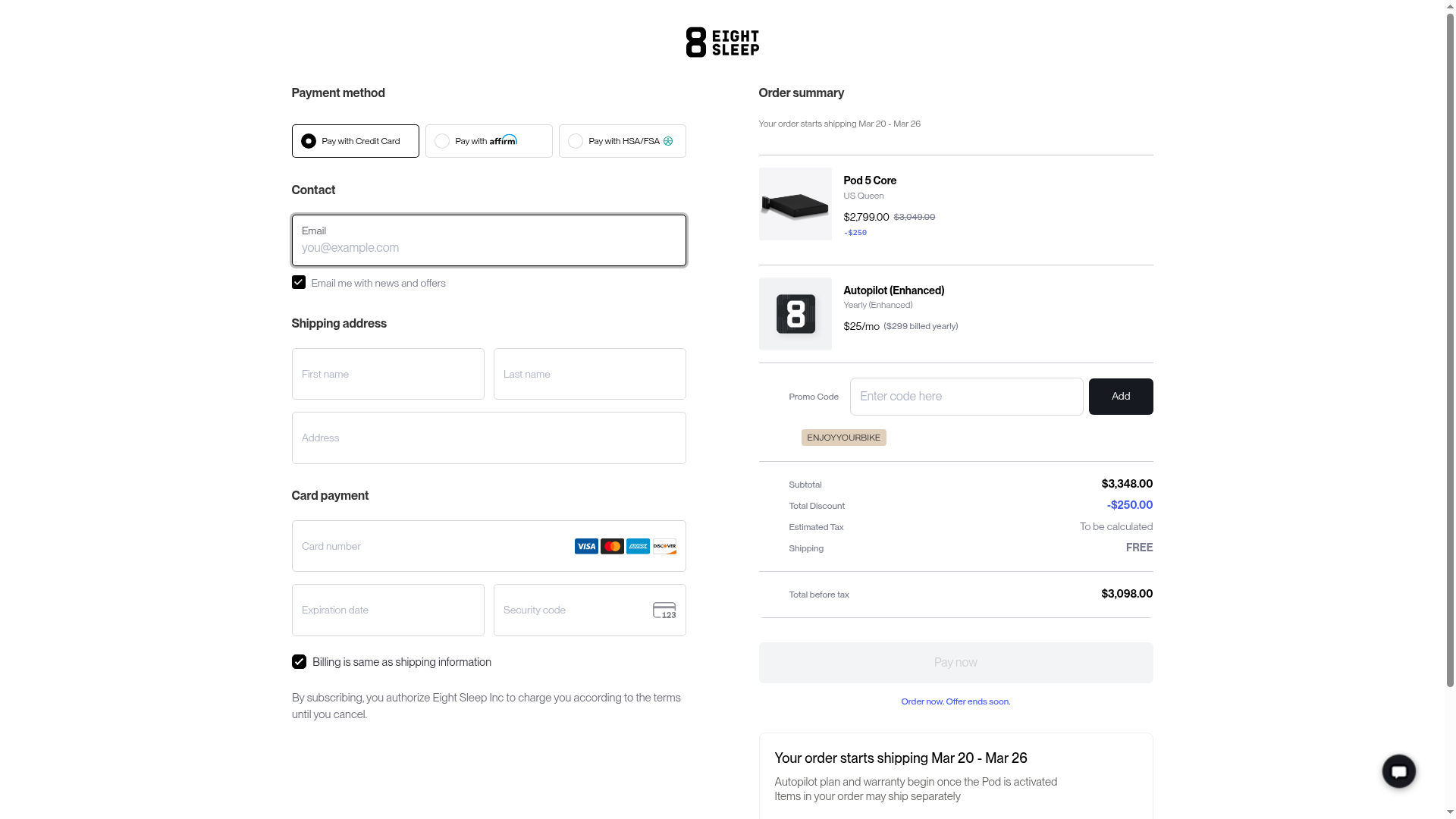The width and height of the screenshot is (1456, 819).
Task: Click the Pay now button
Action: [955, 663]
